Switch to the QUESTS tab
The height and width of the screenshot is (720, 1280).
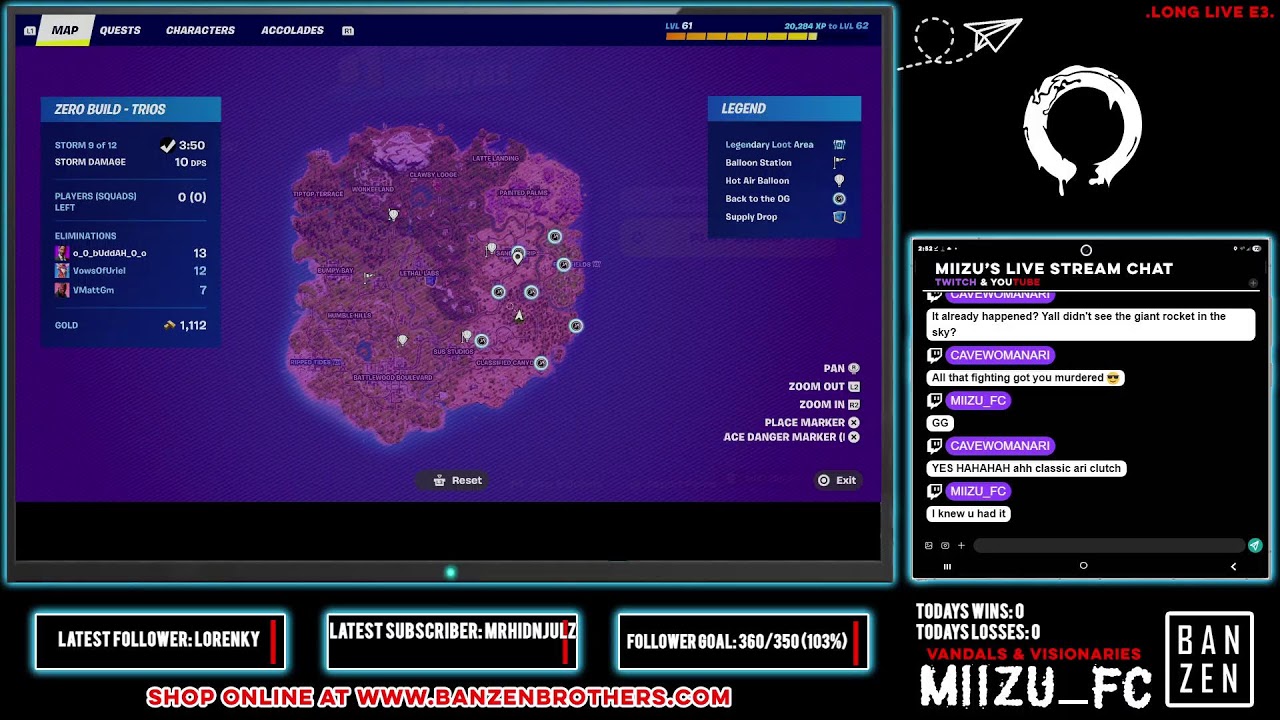(x=120, y=30)
